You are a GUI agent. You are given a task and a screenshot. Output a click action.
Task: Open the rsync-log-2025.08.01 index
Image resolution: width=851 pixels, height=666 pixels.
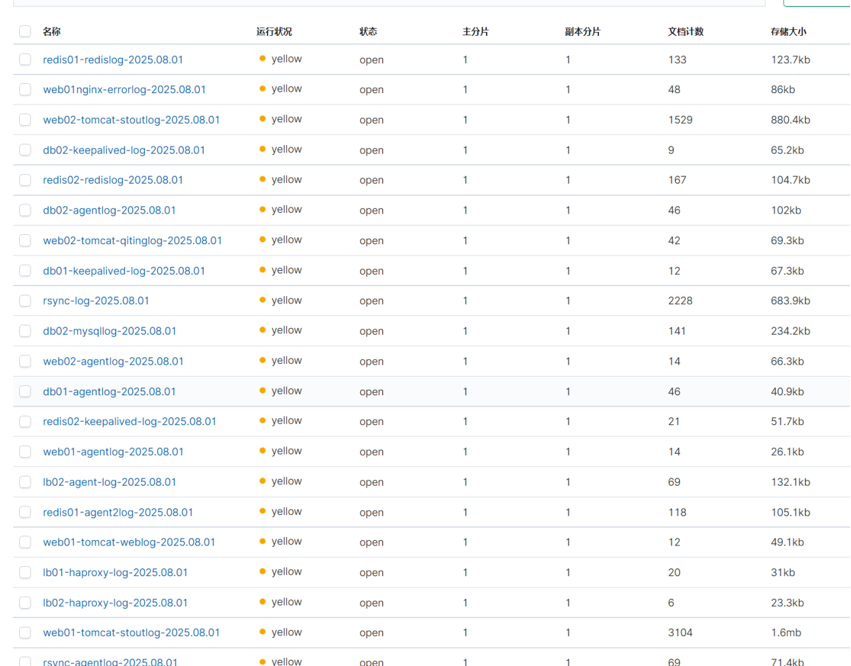[96, 301]
